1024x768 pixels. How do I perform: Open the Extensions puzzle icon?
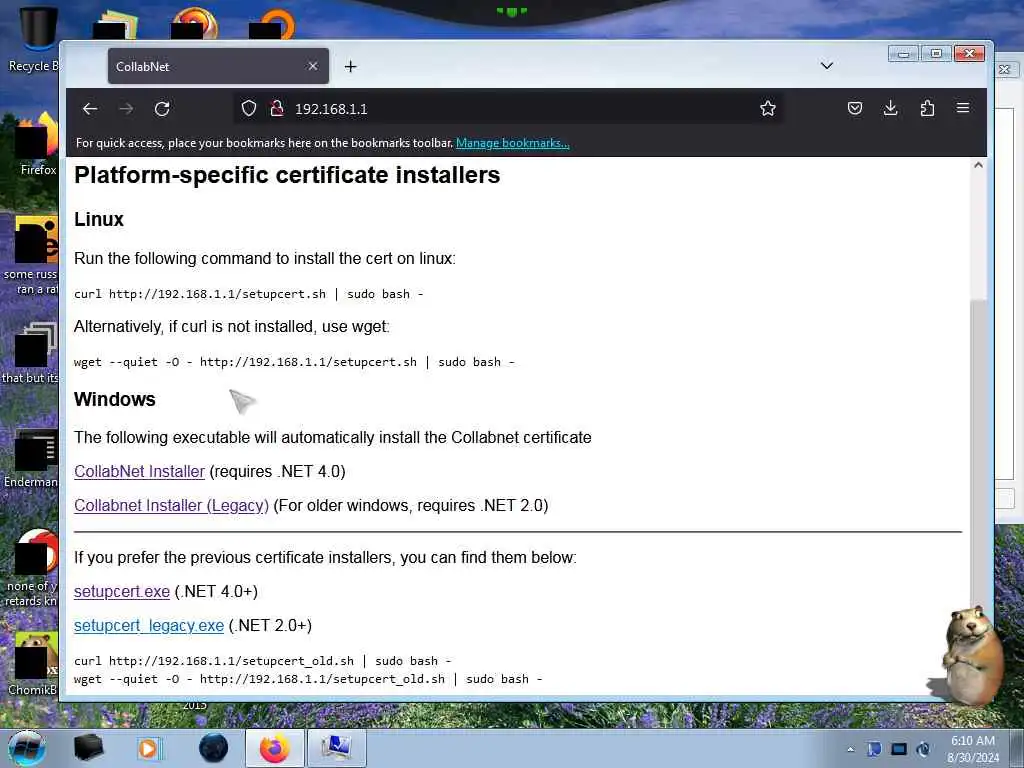tap(927, 108)
